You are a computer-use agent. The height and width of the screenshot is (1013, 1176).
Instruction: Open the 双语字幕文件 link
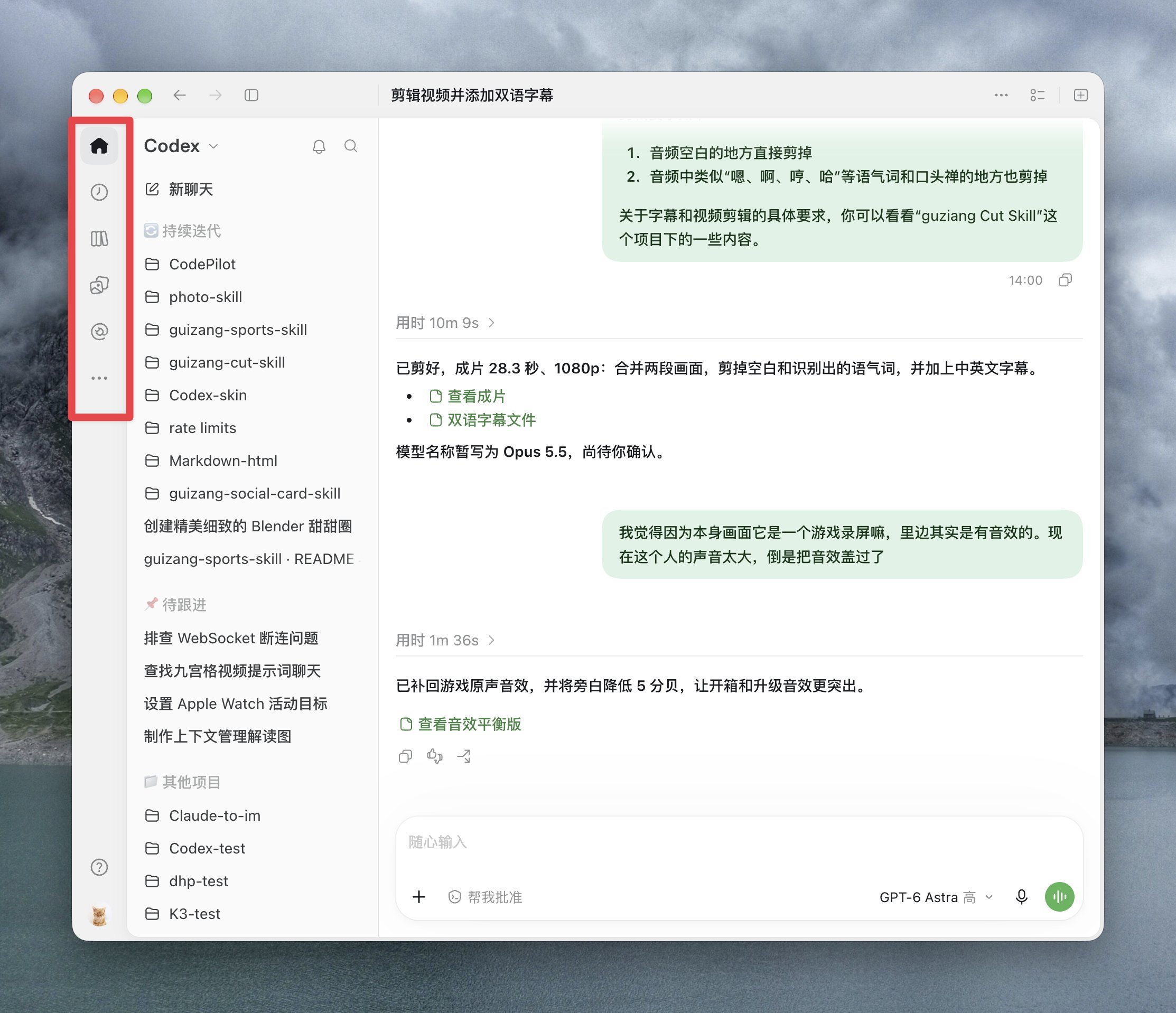tap(482, 420)
